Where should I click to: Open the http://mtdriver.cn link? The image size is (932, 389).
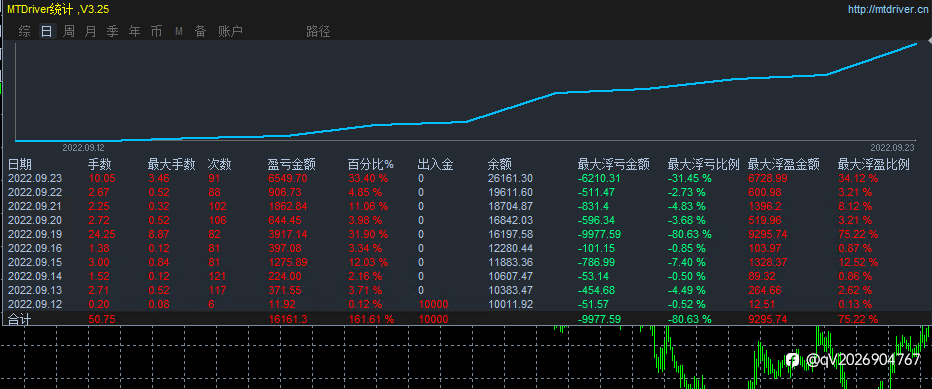[x=889, y=9]
